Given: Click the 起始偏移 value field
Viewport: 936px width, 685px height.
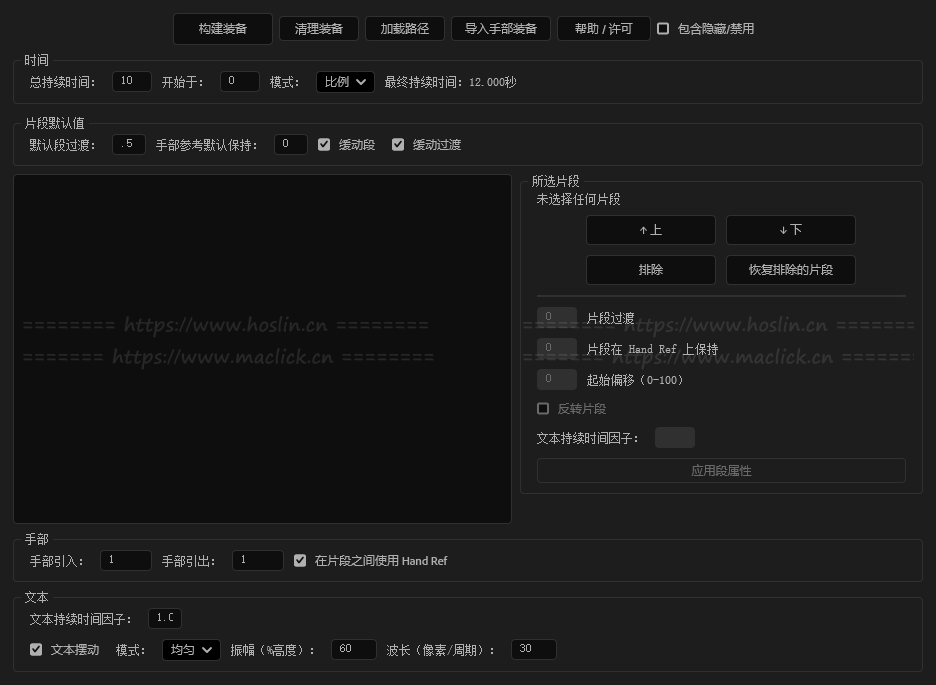Looking at the screenshot, I should (x=556, y=379).
